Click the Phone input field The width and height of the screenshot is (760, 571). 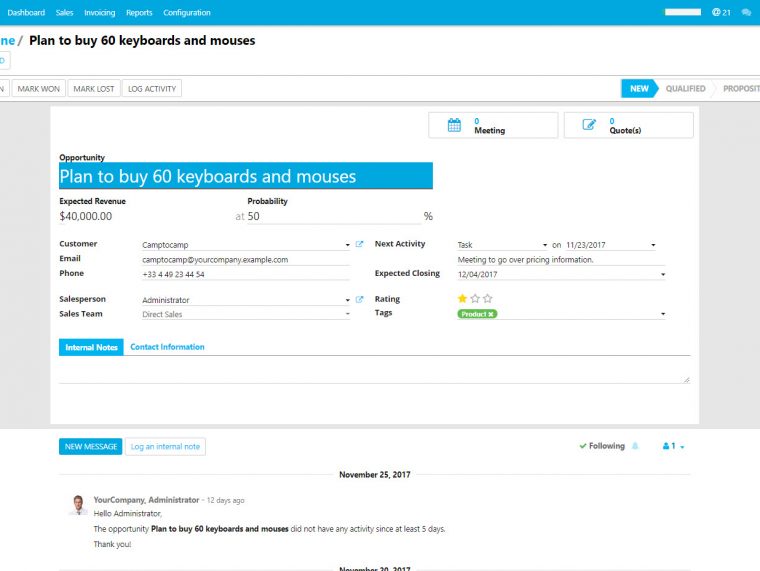pyautogui.click(x=245, y=274)
